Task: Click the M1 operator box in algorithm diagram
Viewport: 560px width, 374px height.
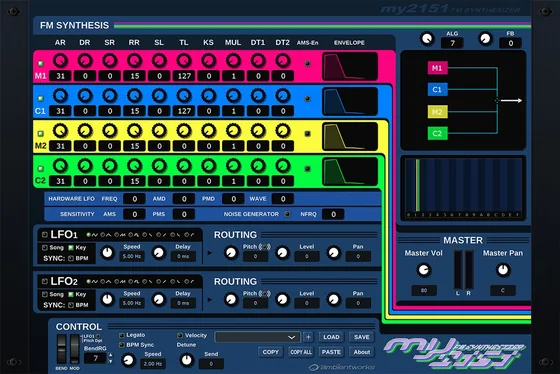Action: tap(438, 68)
